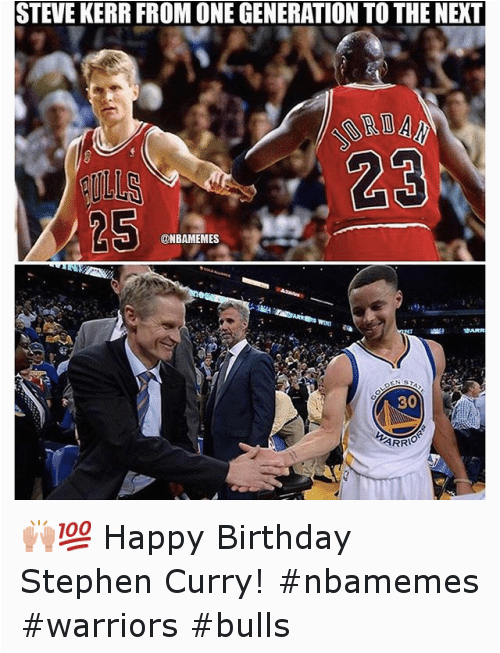The width and height of the screenshot is (500, 653).
Task: Click the @NBAMEMES watermark text
Action: click(190, 239)
